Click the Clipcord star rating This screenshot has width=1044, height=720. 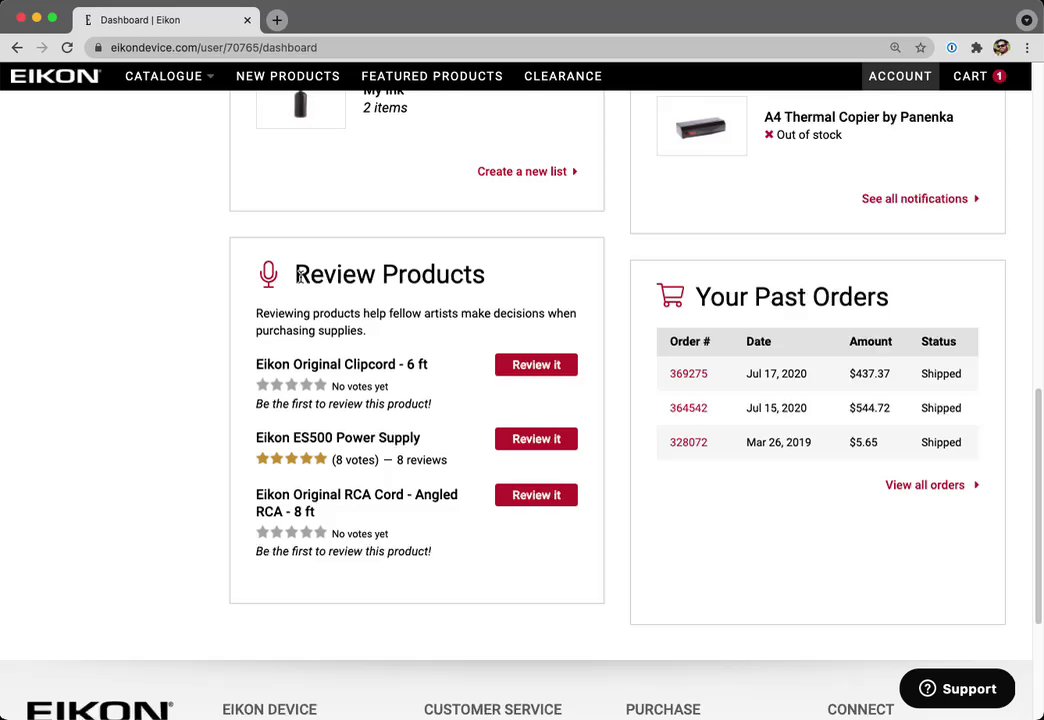pyautogui.click(x=291, y=385)
